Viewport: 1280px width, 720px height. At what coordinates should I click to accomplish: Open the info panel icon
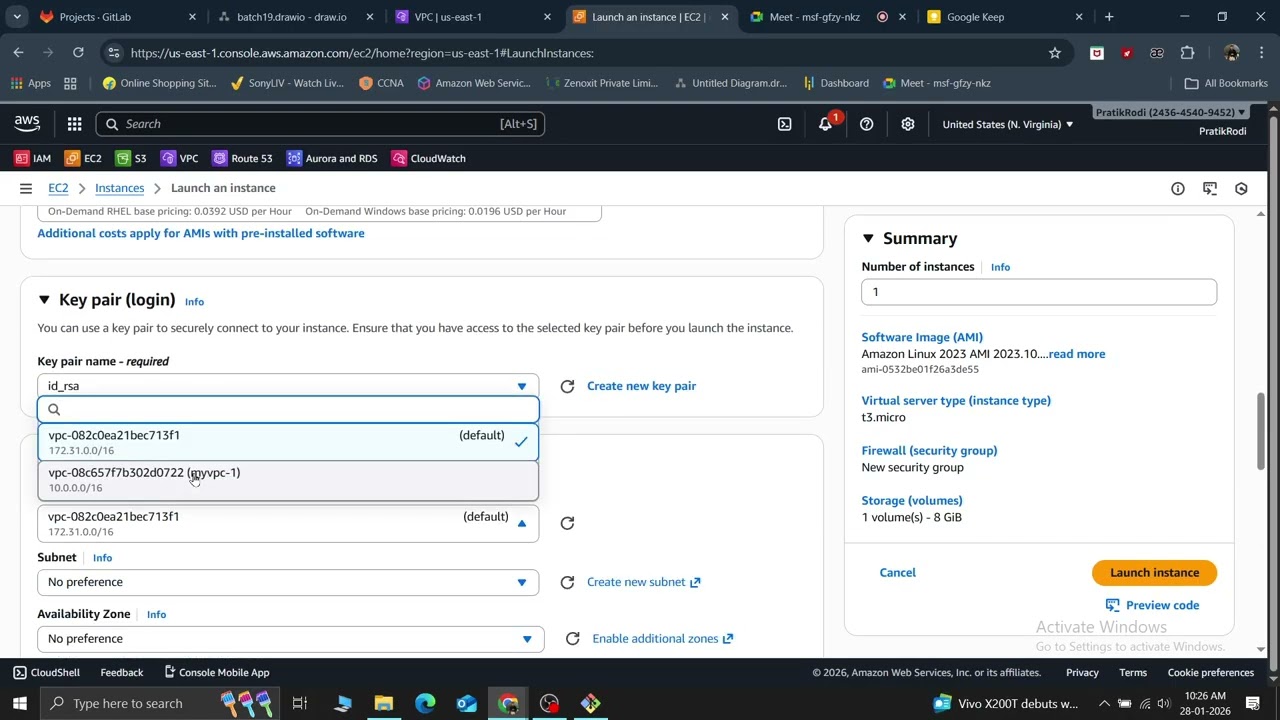(x=1178, y=188)
